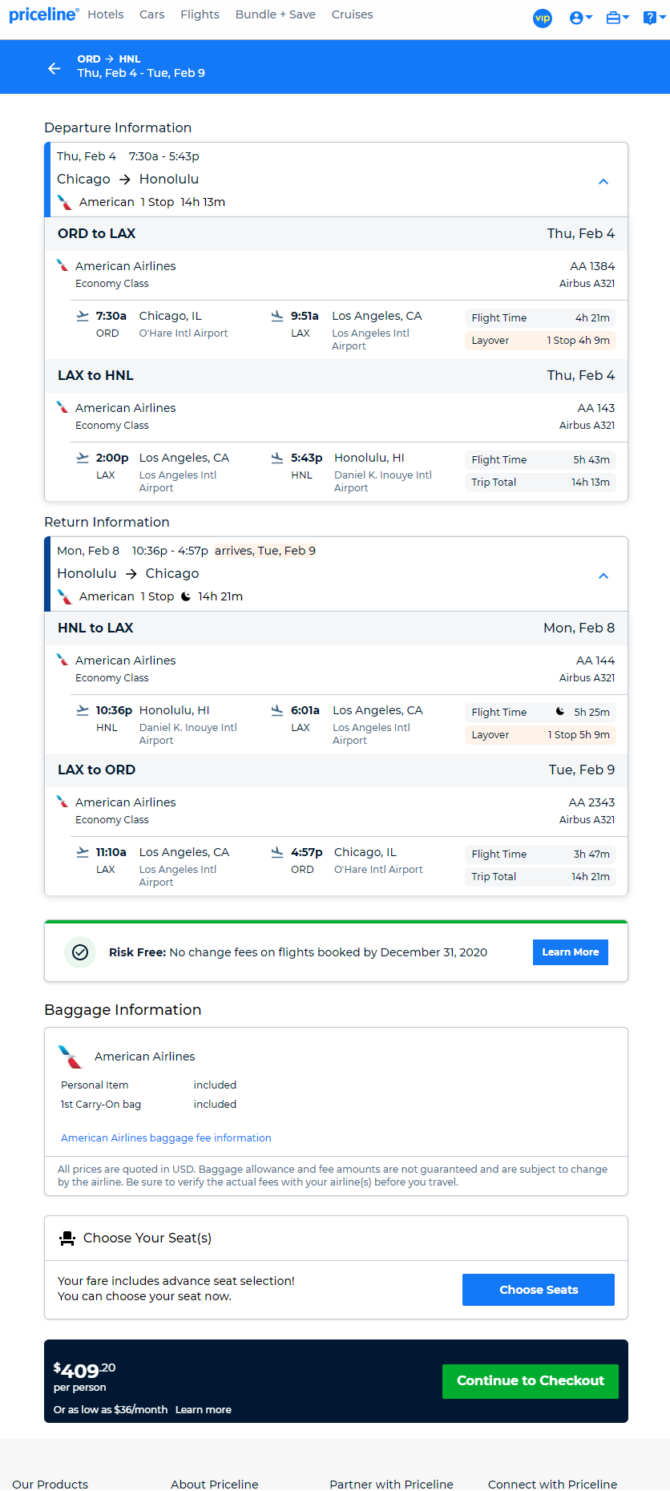Image resolution: width=670 pixels, height=1491 pixels.
Task: Click American Airlines logo for flight AA 2343
Action: (x=63, y=802)
